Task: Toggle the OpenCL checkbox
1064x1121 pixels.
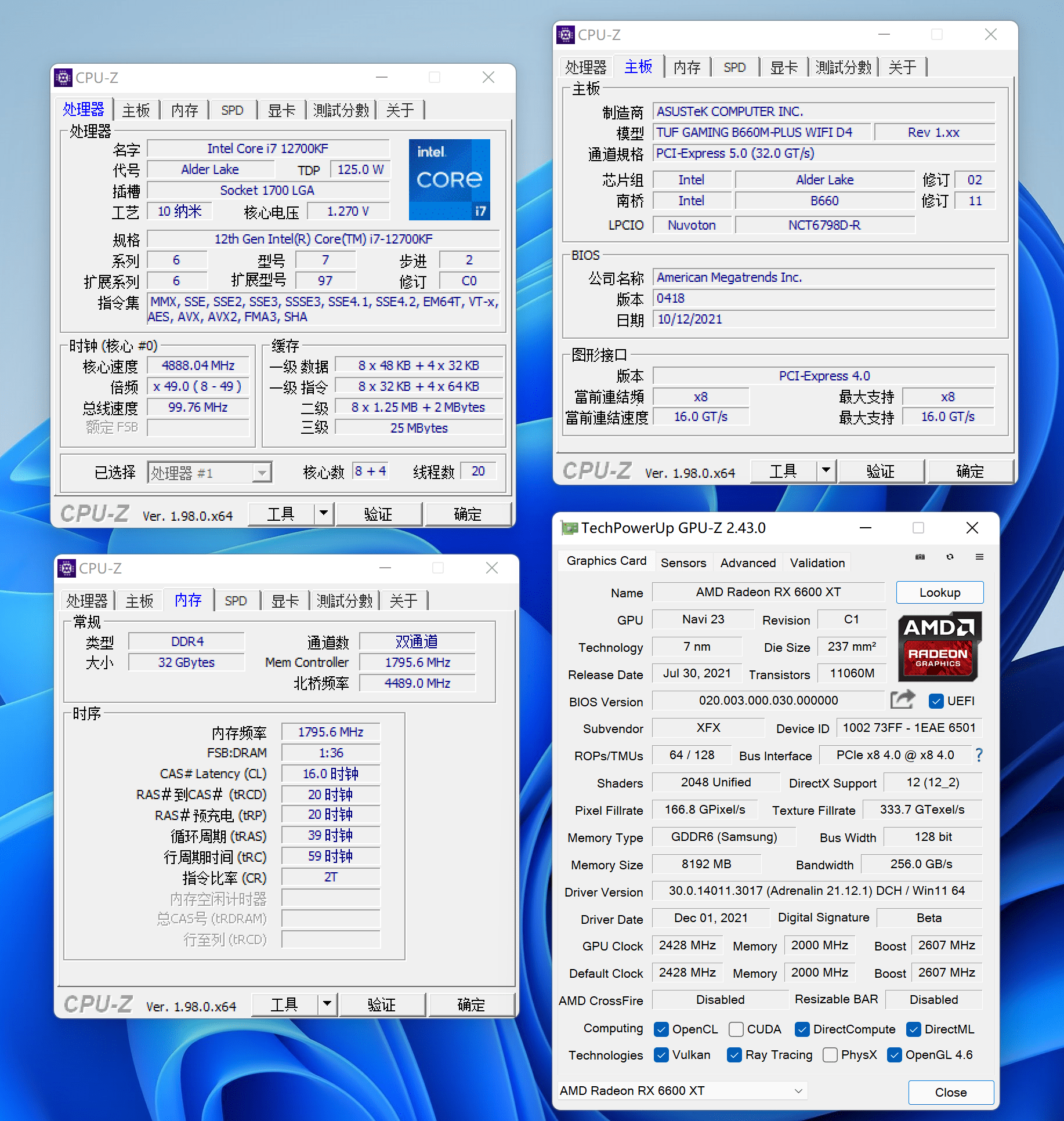Action: point(661,1029)
